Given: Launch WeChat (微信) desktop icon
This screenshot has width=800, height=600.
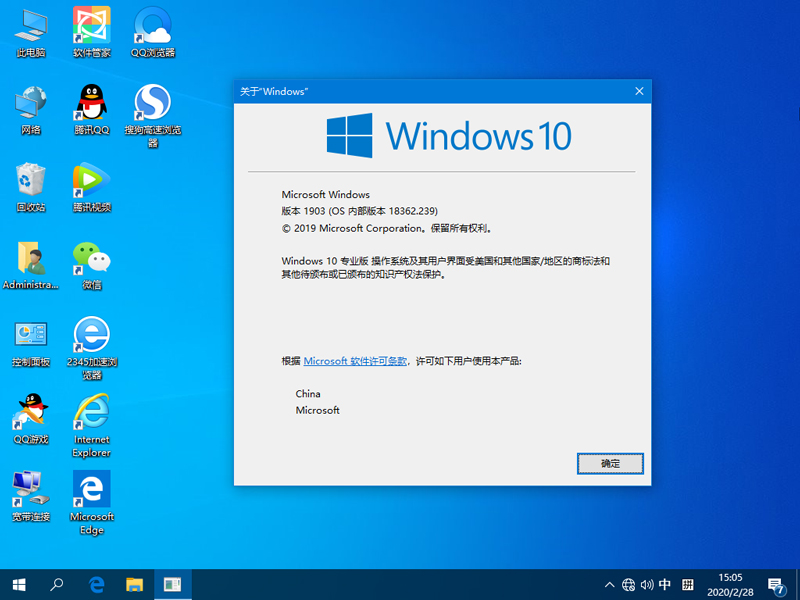Looking at the screenshot, I should click(x=91, y=258).
